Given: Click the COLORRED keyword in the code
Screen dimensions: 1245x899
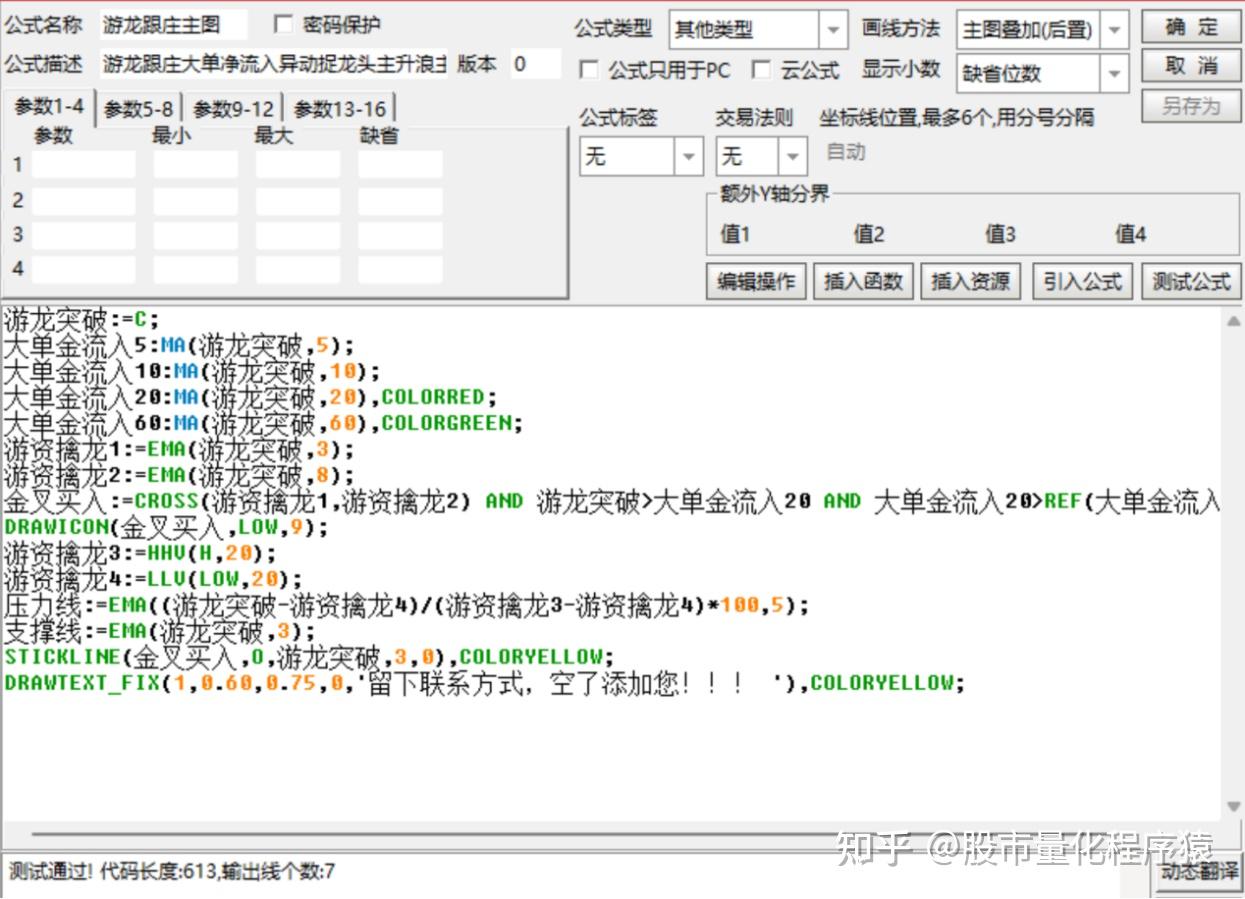Looking at the screenshot, I should coord(433,397).
